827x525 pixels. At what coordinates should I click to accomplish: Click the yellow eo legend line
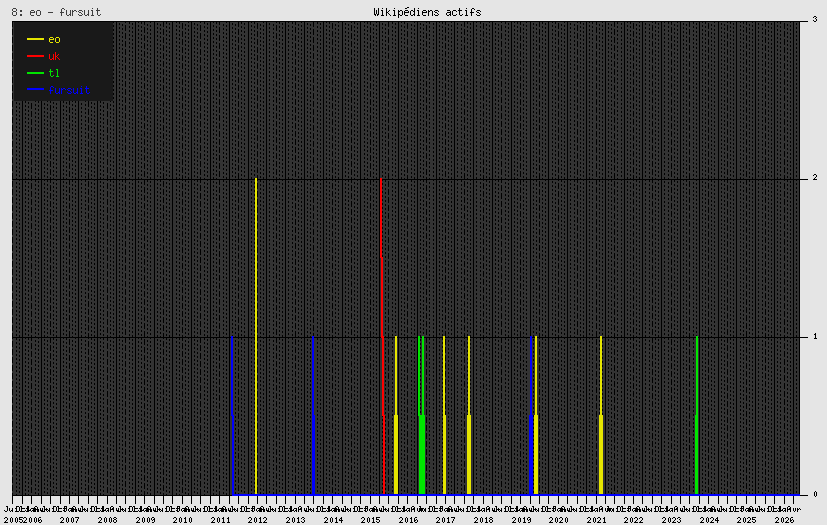click(35, 39)
